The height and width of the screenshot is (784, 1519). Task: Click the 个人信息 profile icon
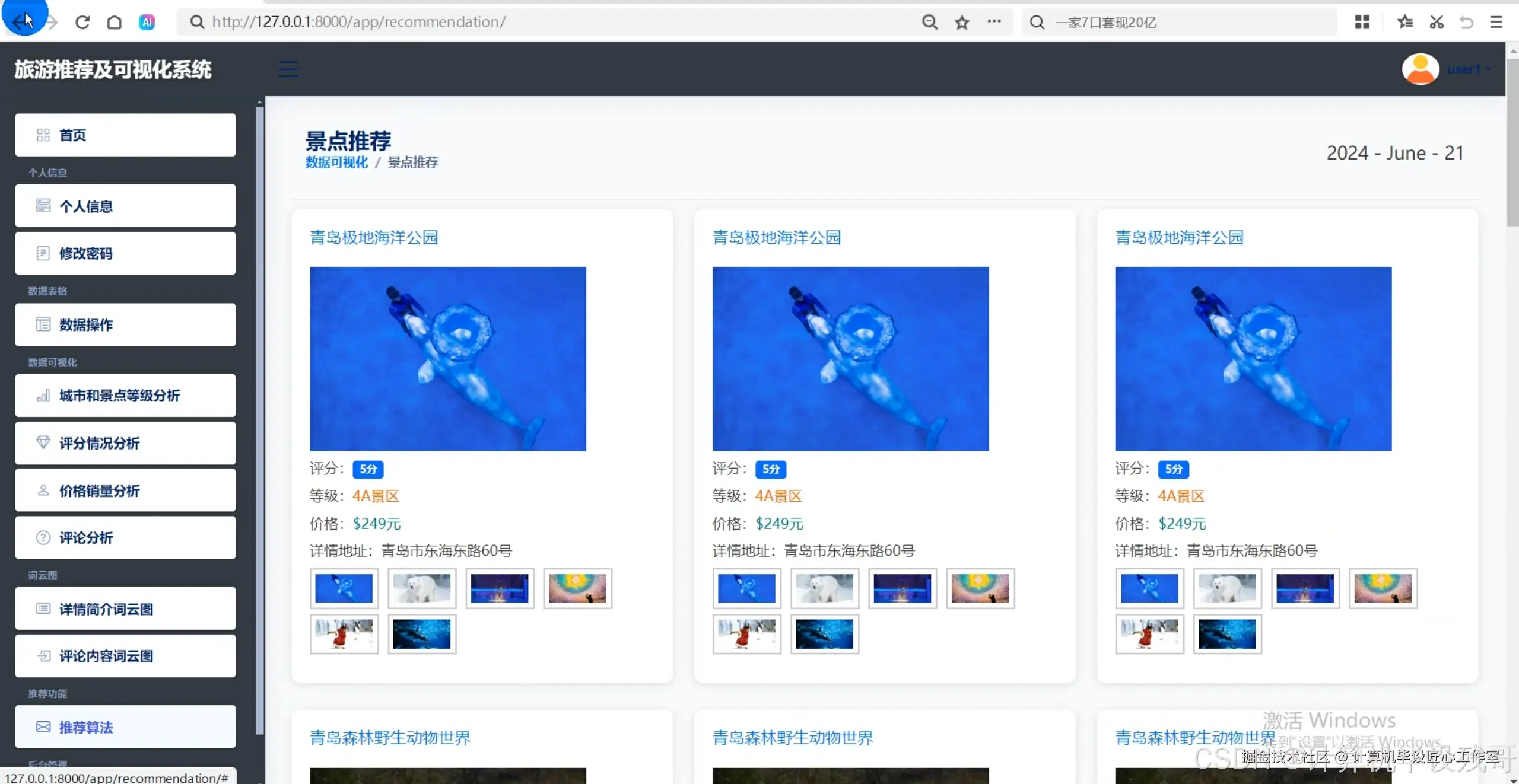coord(43,205)
